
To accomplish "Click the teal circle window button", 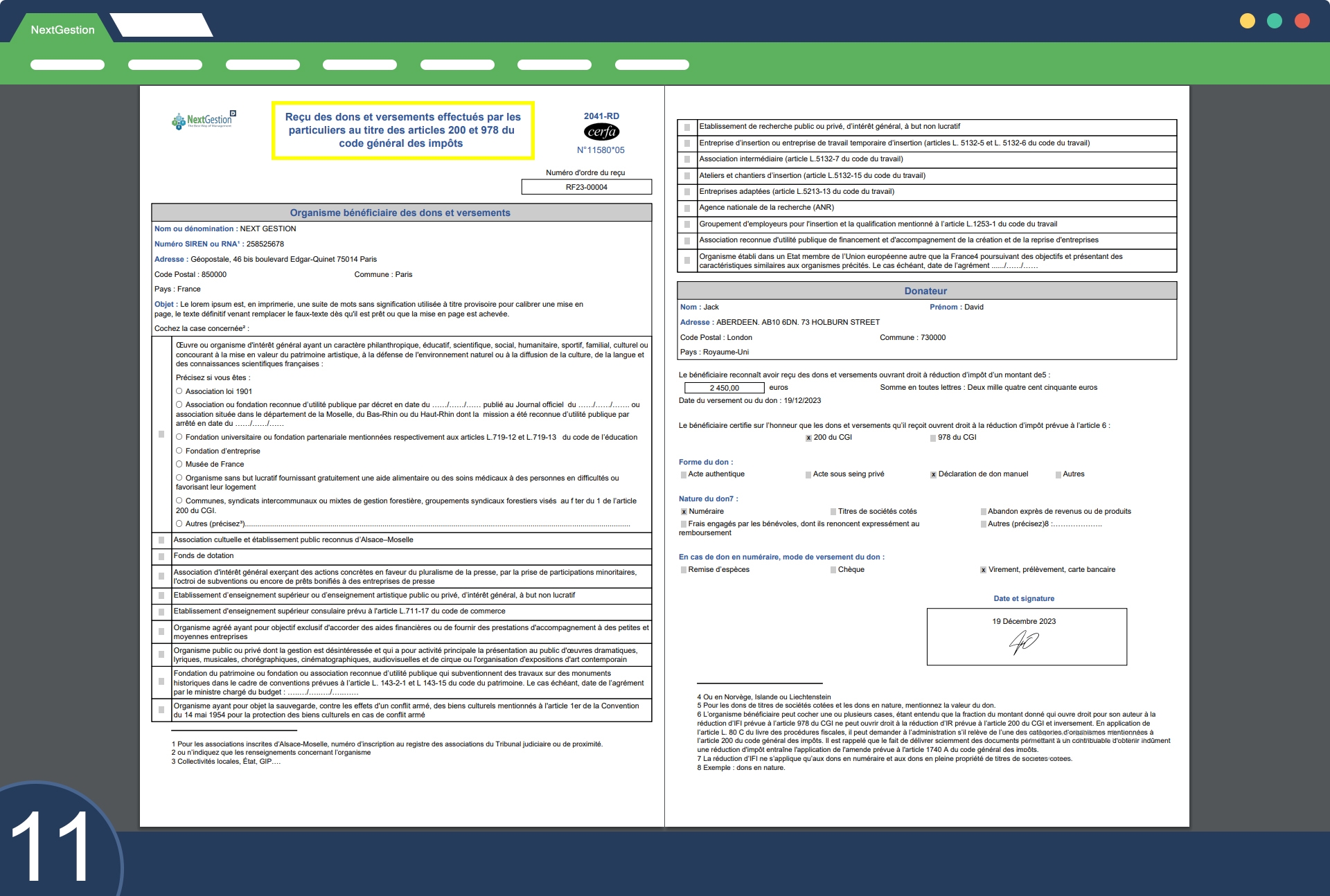I will (x=1275, y=21).
